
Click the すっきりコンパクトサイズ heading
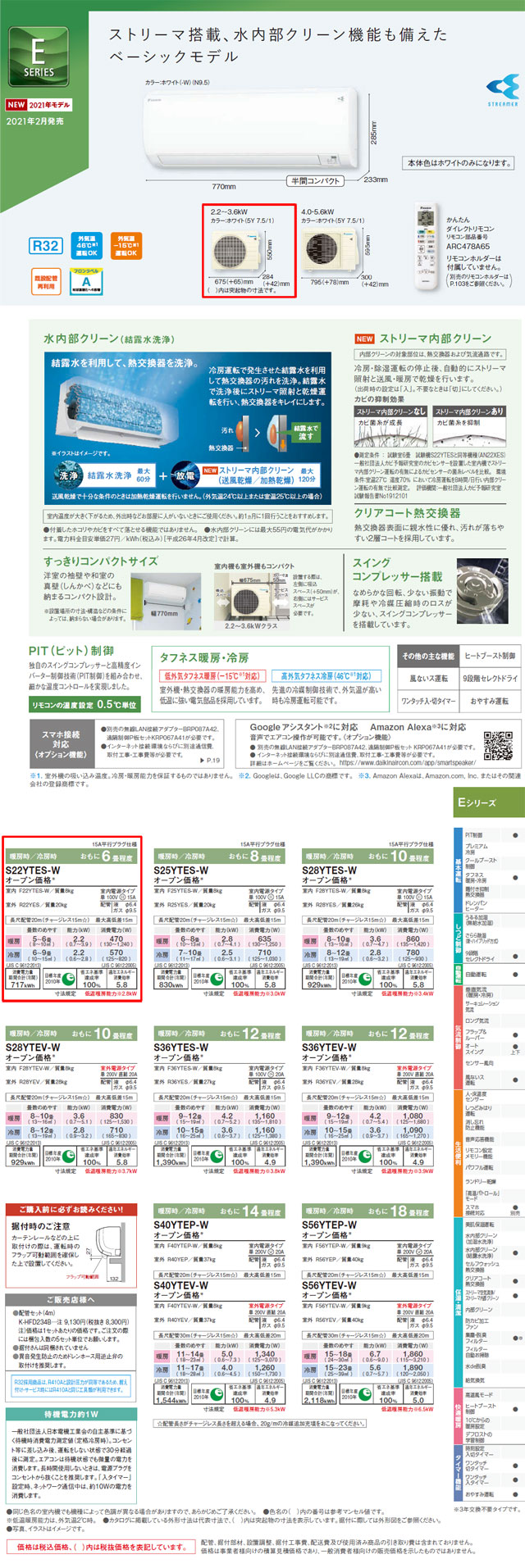pyautogui.click(x=101, y=561)
